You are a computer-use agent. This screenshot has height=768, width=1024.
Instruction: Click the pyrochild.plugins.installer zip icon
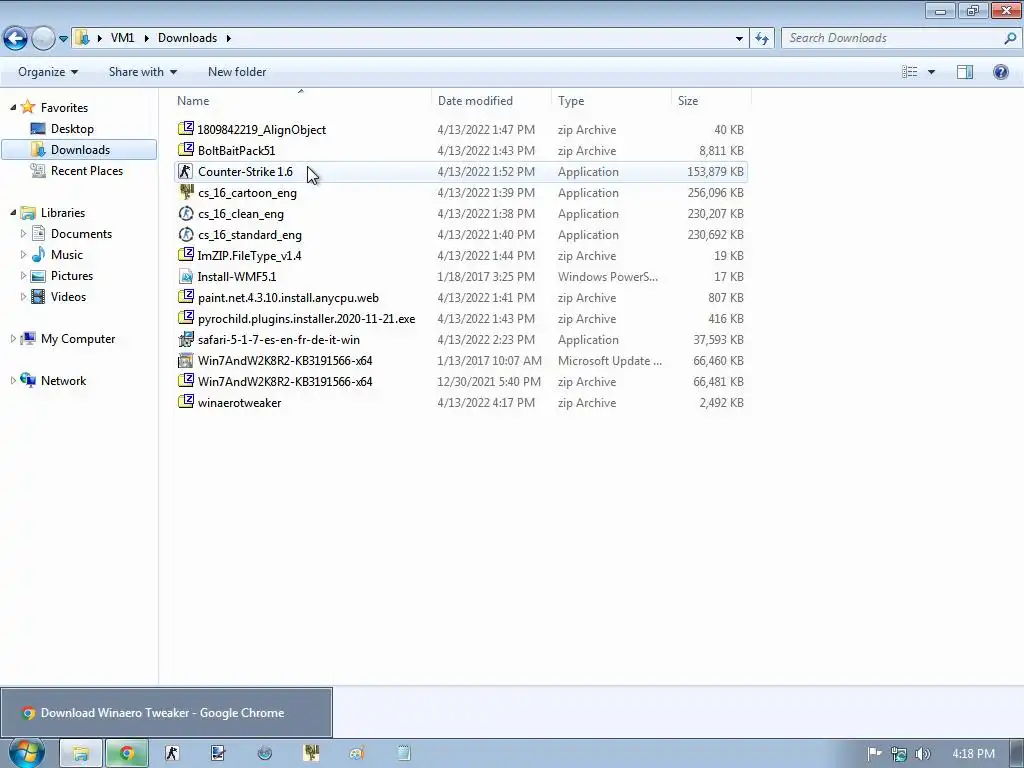pos(186,318)
